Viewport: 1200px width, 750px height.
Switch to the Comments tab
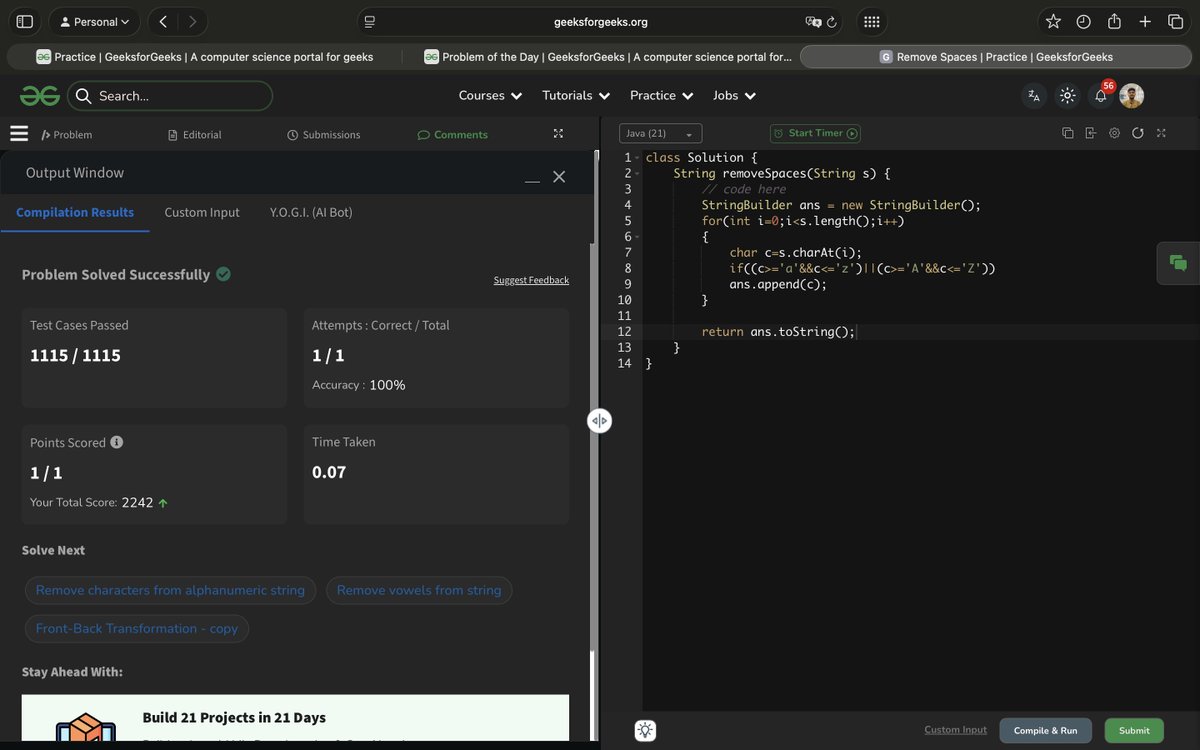(453, 135)
